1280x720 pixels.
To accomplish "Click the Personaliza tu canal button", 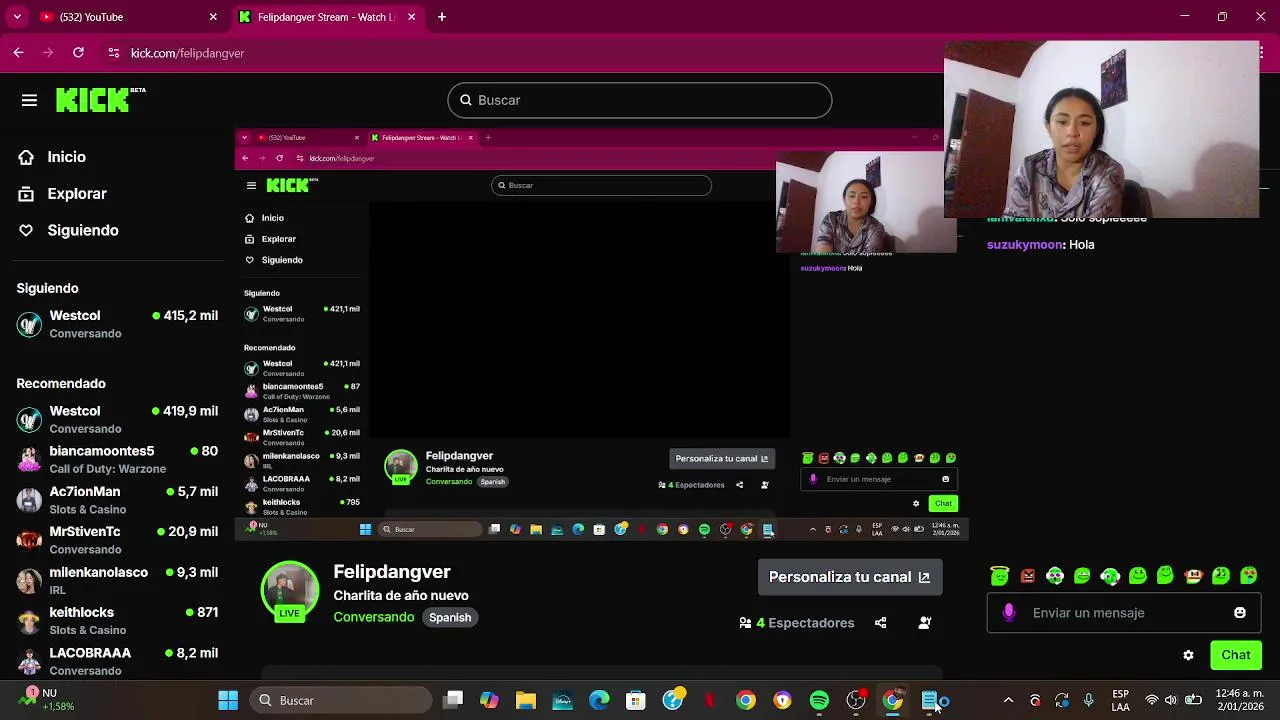I will [849, 577].
